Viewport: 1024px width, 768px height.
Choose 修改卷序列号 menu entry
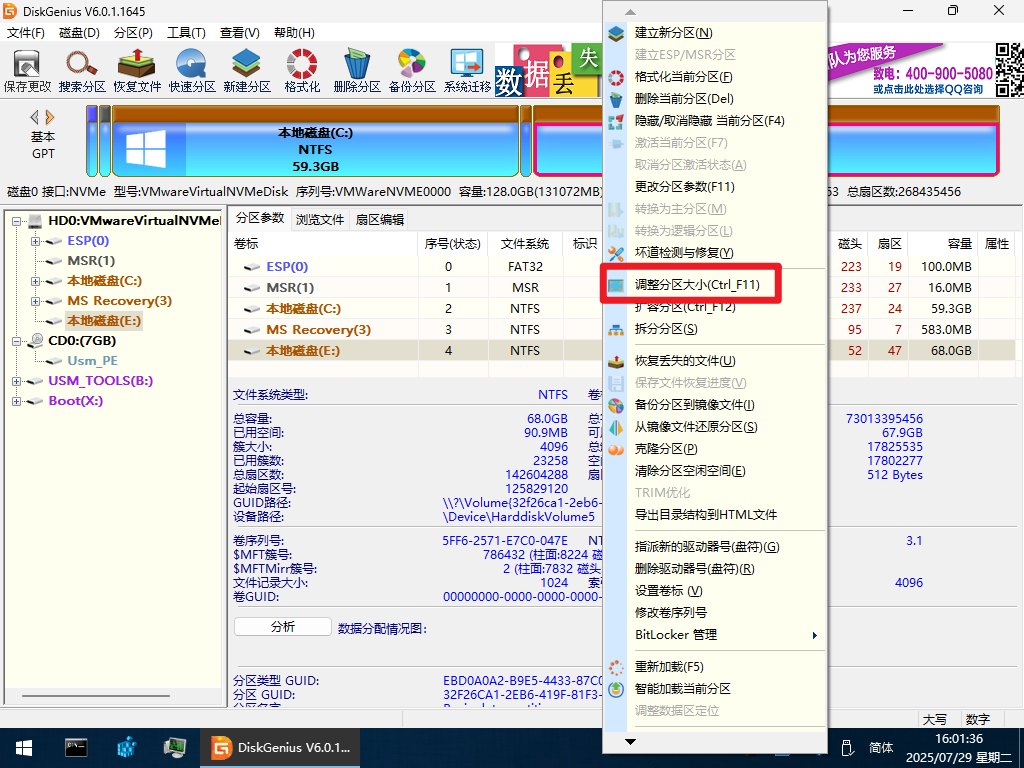tap(671, 613)
